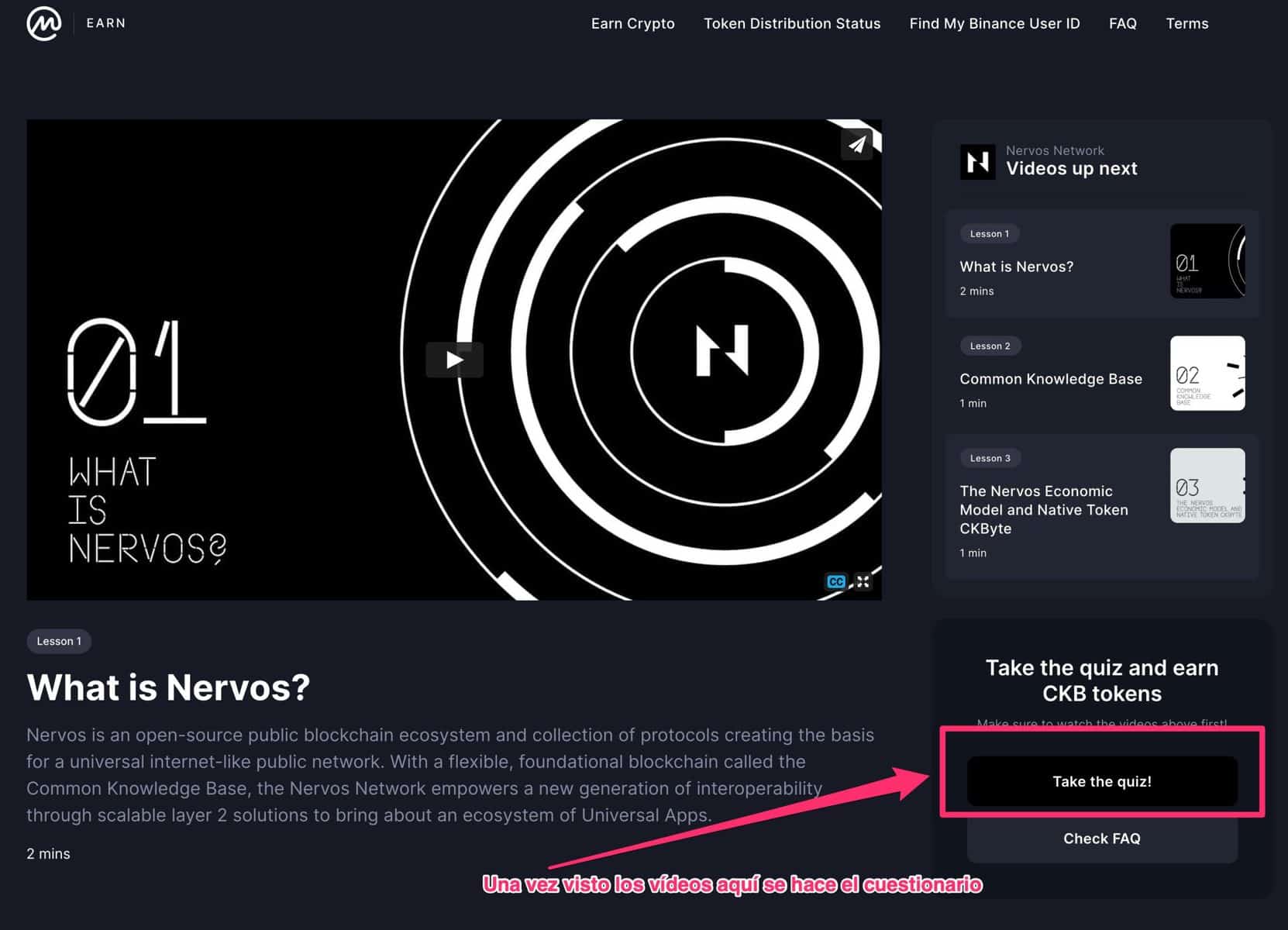Open Token Distribution Status page
This screenshot has height=930, width=1288.
(792, 23)
